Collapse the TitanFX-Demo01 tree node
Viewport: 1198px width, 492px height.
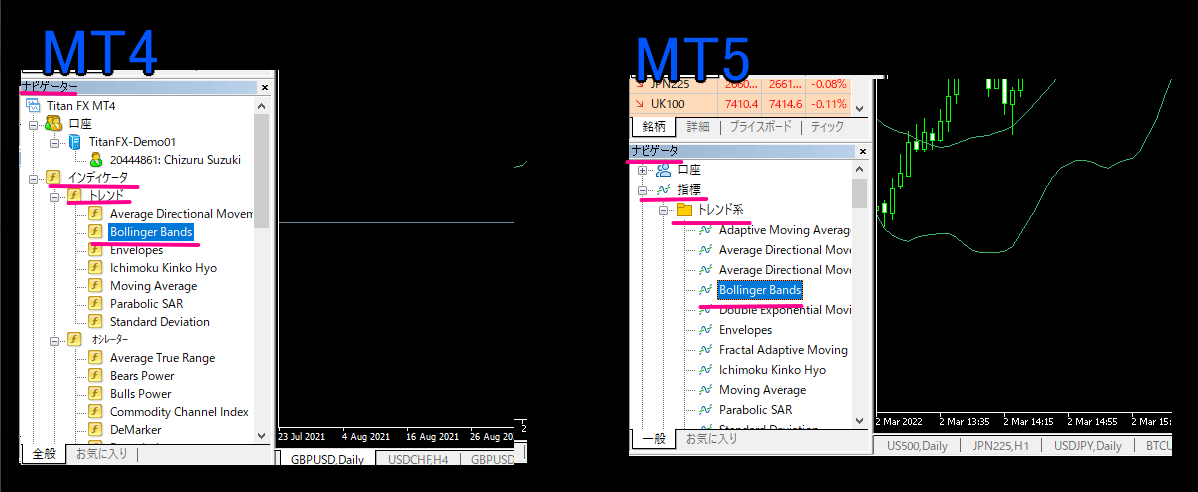(x=54, y=142)
